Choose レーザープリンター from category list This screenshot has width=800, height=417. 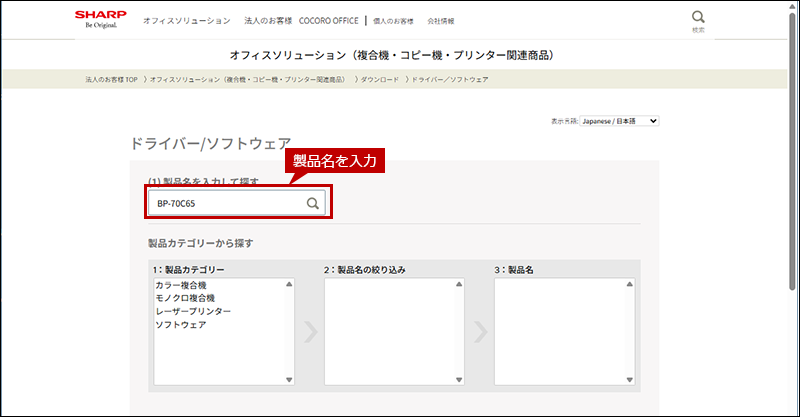pos(193,312)
